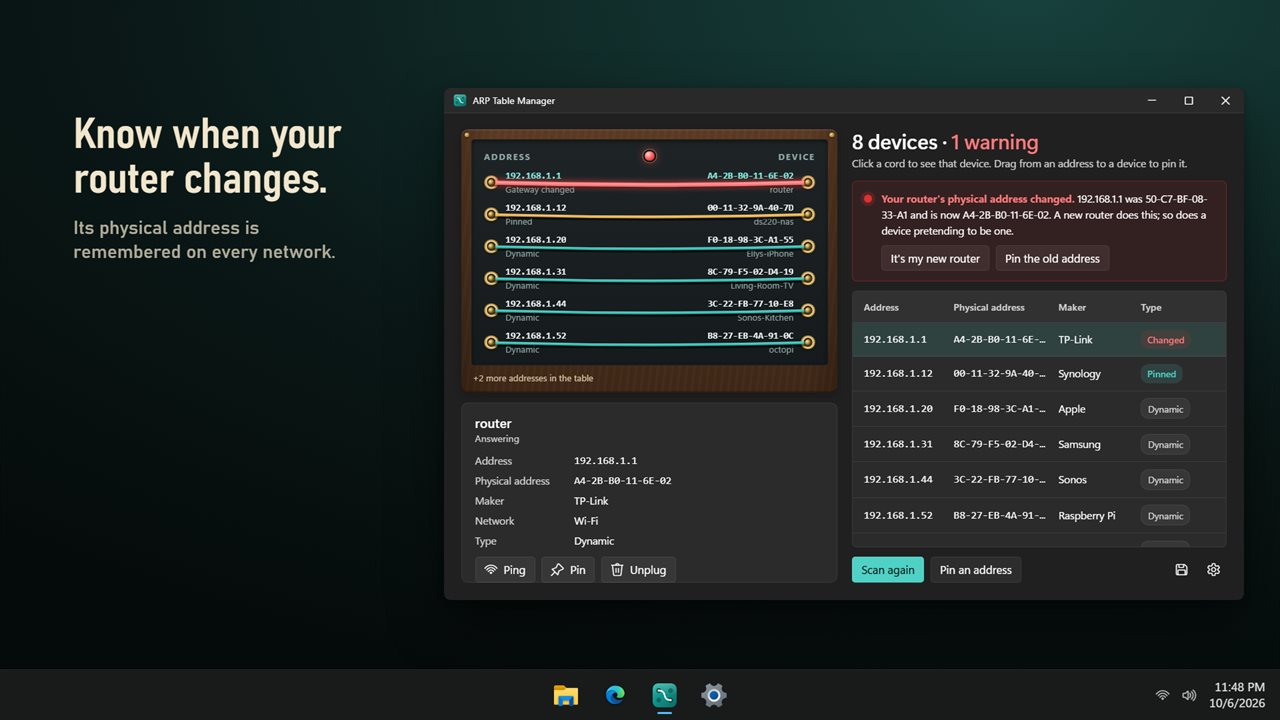Click the octopi cord in the patch panel
The image size is (1280, 720).
pyautogui.click(x=649, y=343)
